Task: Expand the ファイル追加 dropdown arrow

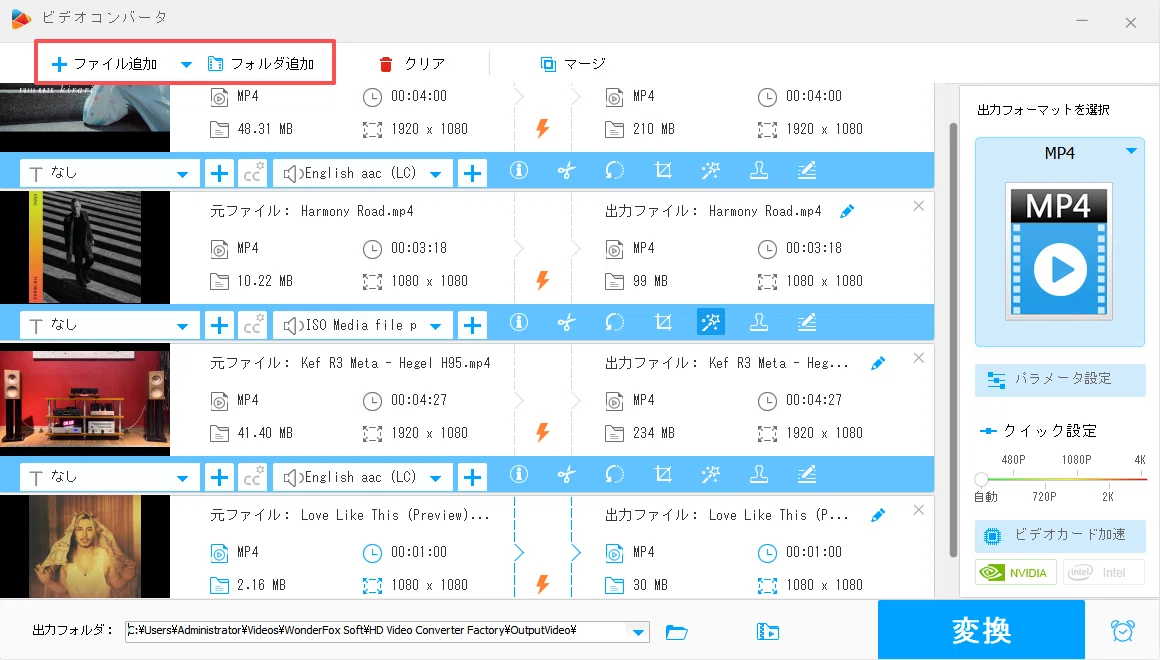Action: pyautogui.click(x=186, y=64)
